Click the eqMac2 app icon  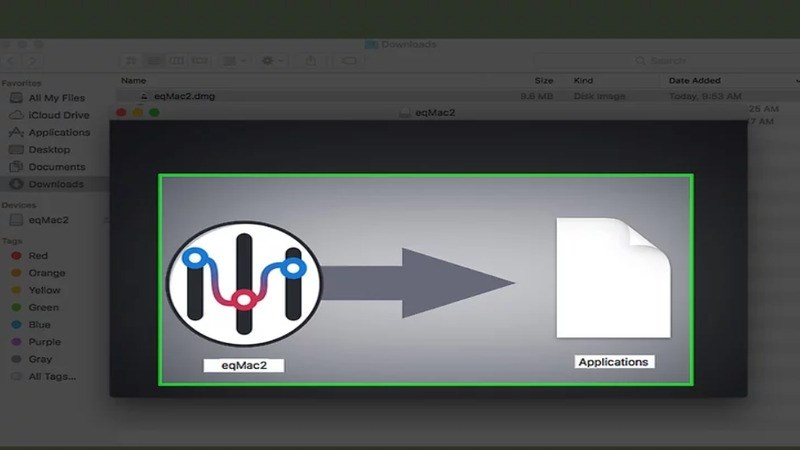(x=244, y=284)
